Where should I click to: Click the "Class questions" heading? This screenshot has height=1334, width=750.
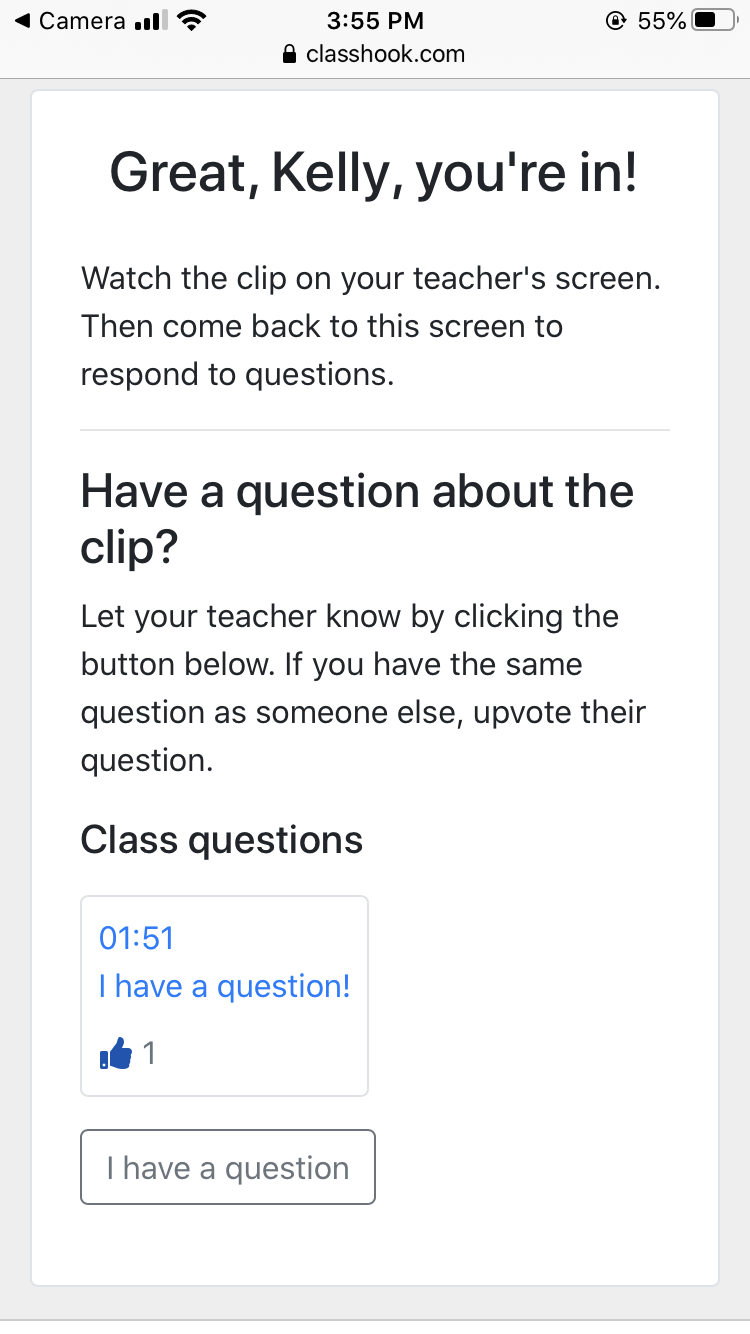coord(221,840)
